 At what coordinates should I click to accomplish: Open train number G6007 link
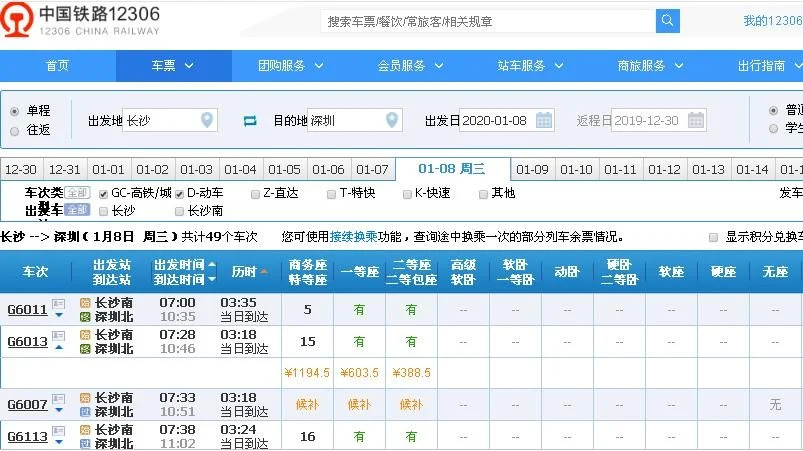pyautogui.click(x=28, y=404)
